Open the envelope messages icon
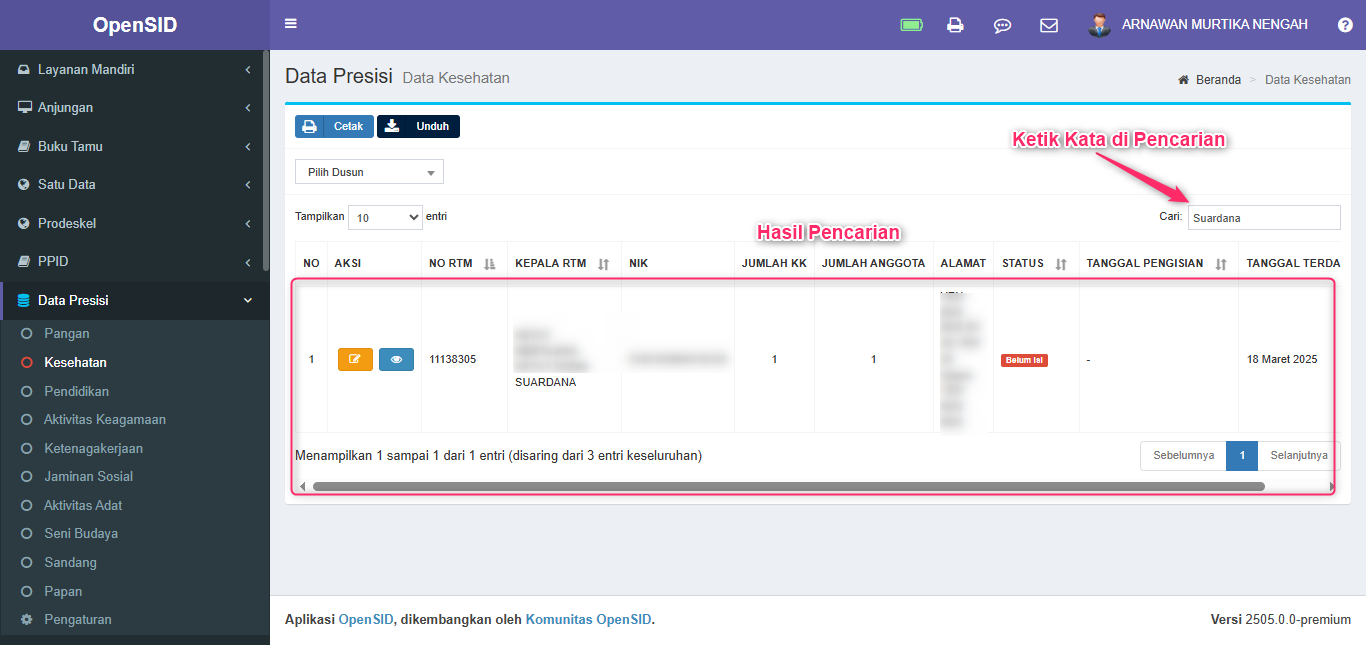Image resolution: width=1366 pixels, height=645 pixels. (1049, 25)
